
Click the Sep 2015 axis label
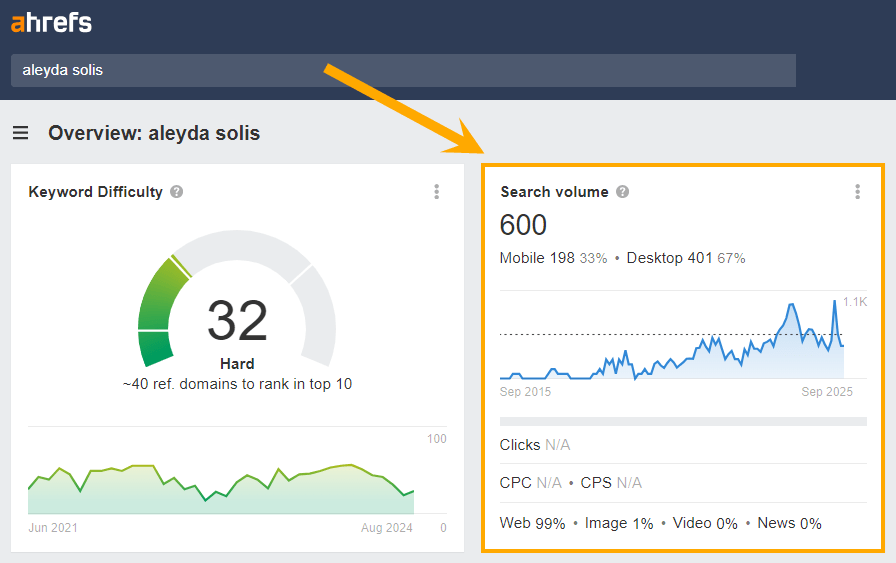click(525, 392)
